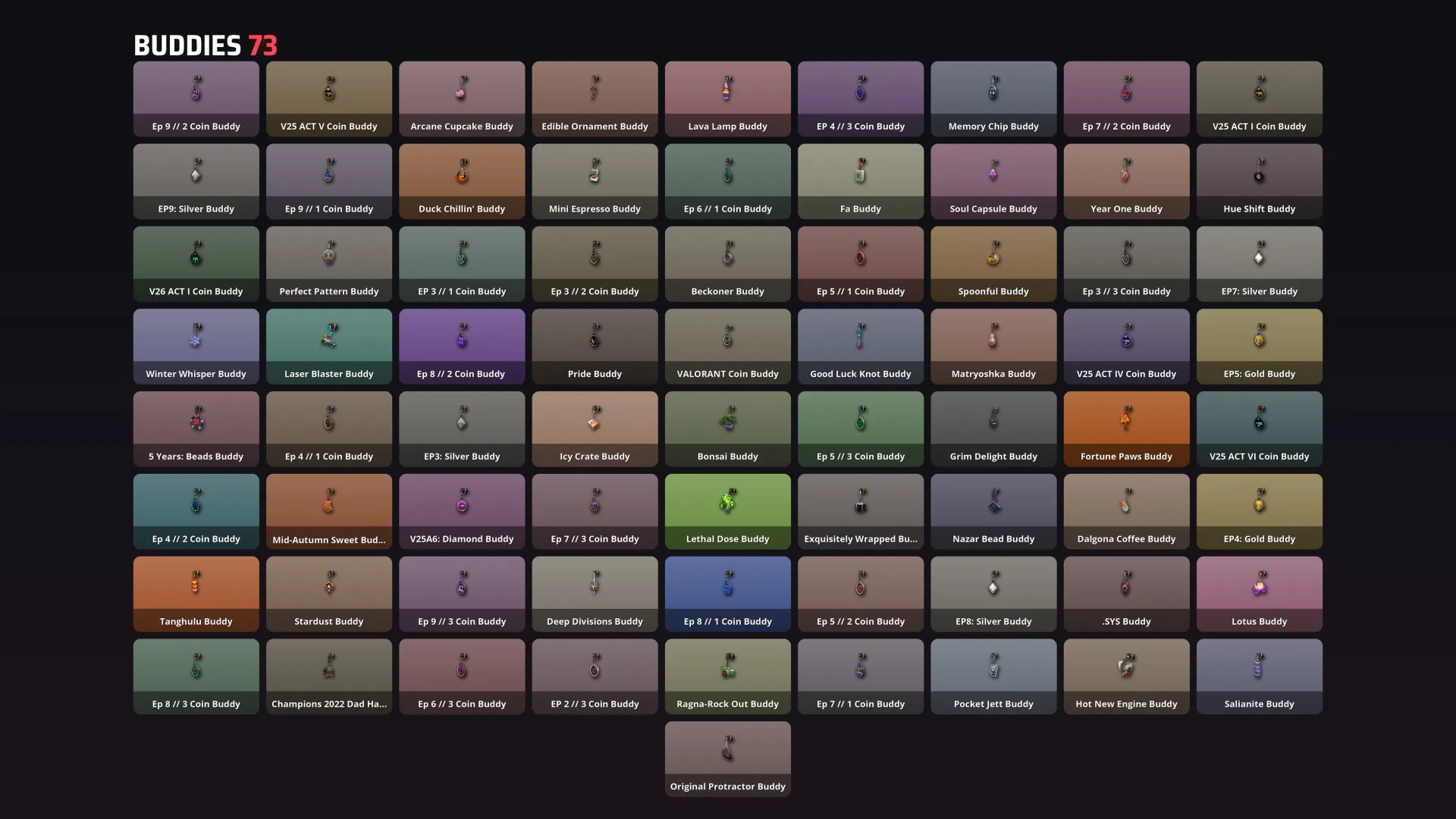Select the Nazar Bead Buddy icon
1456x819 pixels.
coord(993,501)
